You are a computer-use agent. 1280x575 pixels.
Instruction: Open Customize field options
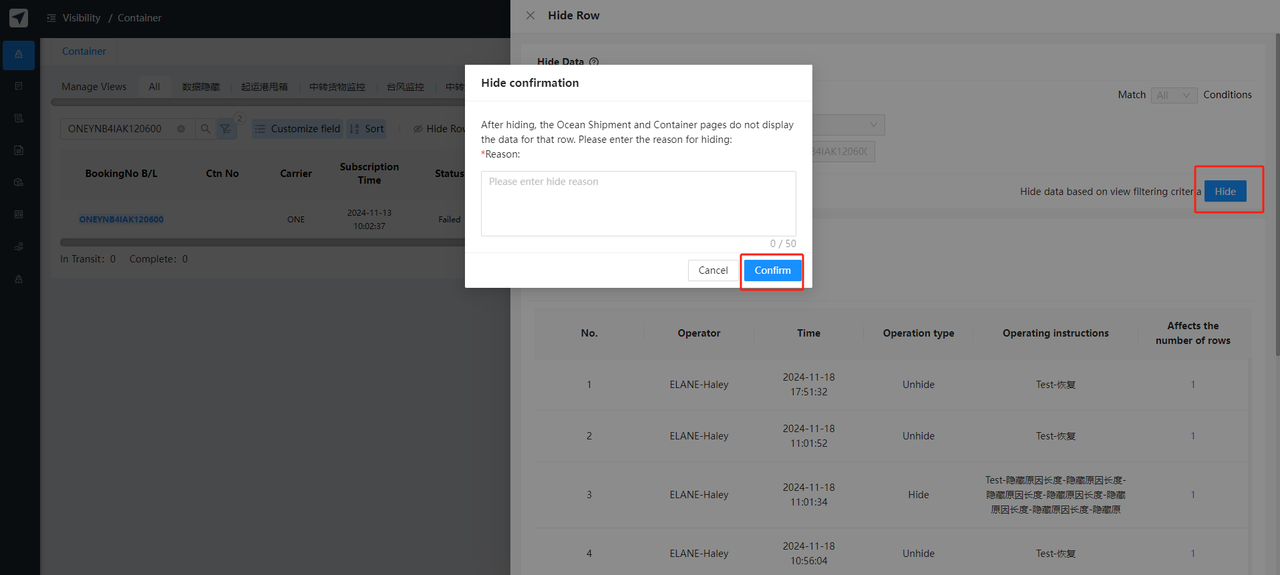tap(296, 129)
